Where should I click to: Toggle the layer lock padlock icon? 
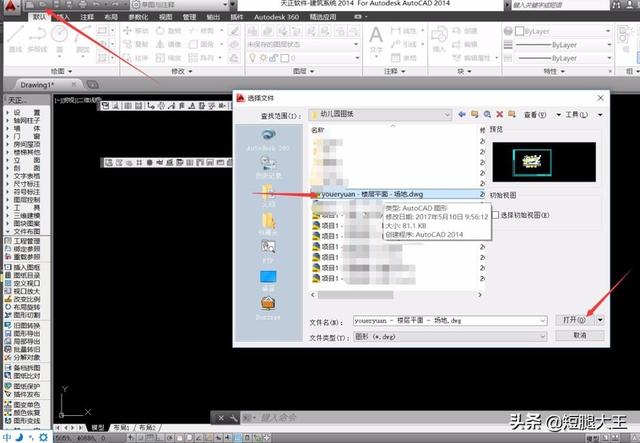point(273,58)
